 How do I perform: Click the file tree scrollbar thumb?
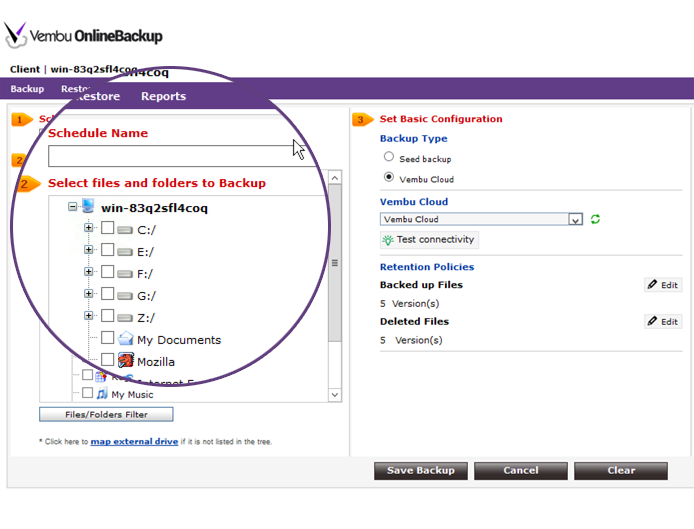[x=335, y=263]
